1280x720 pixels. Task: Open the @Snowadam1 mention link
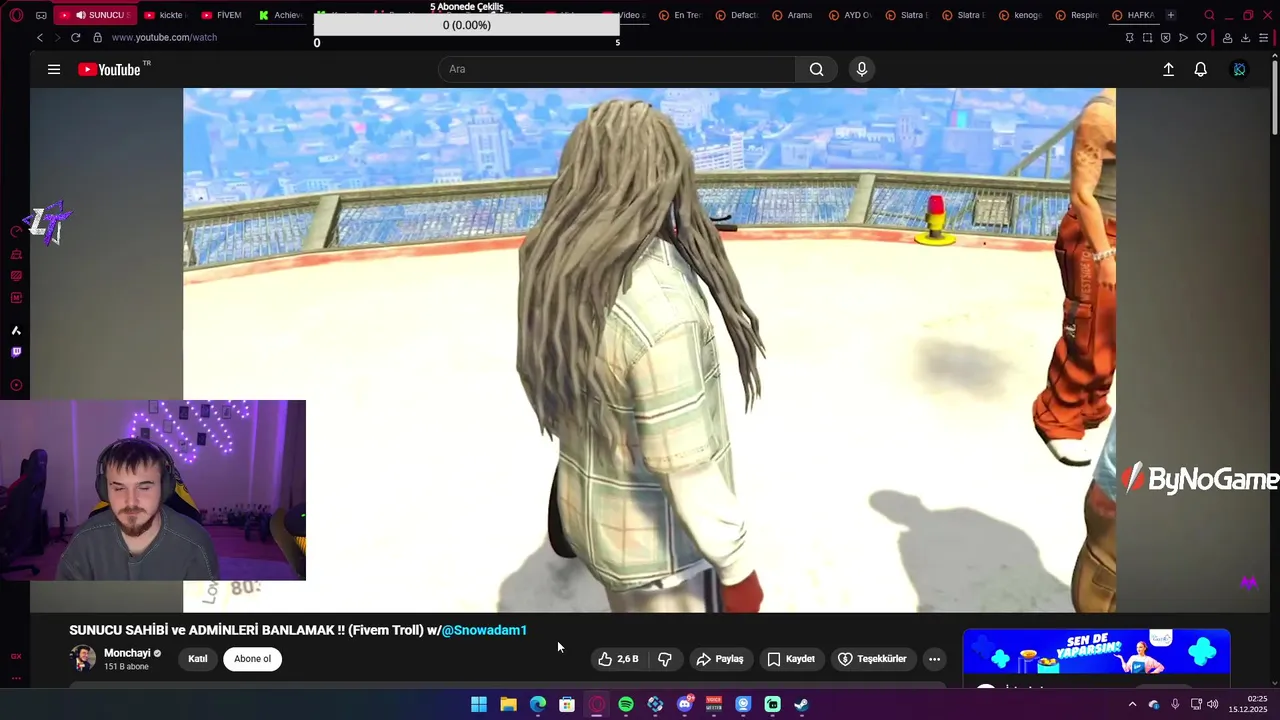484,630
